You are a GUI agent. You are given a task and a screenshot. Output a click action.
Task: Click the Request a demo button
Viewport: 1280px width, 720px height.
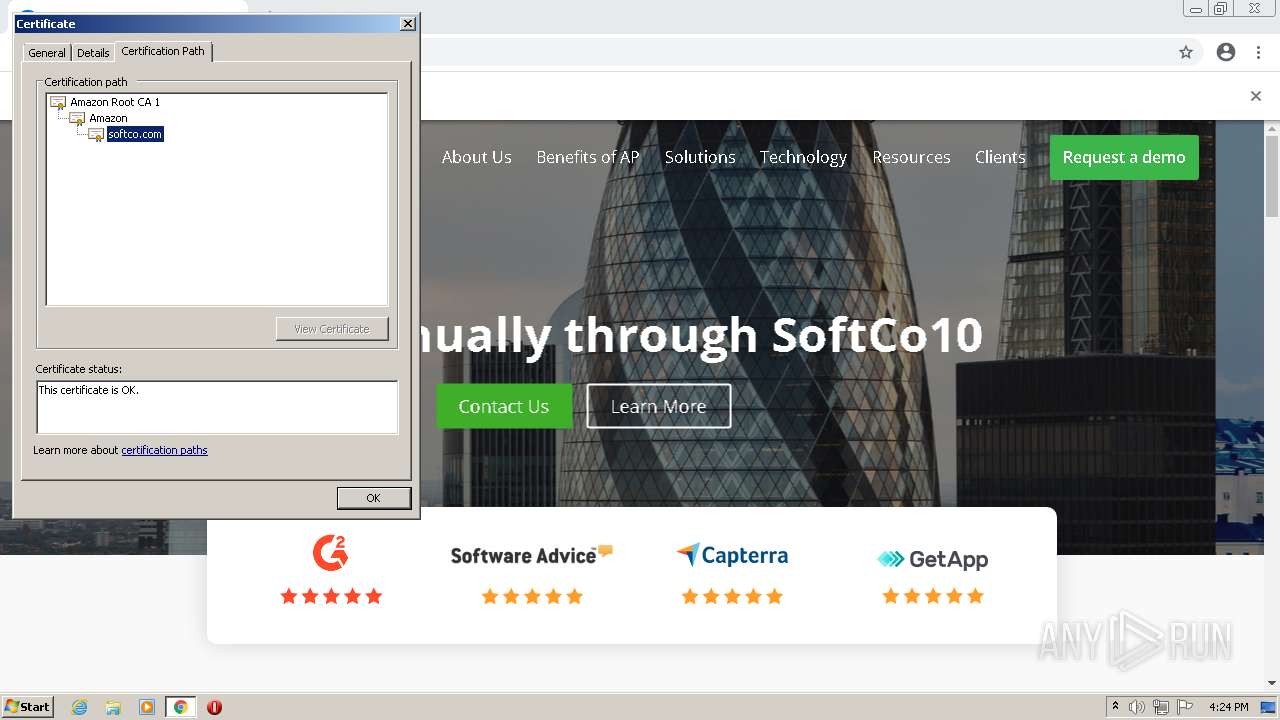pyautogui.click(x=1124, y=157)
